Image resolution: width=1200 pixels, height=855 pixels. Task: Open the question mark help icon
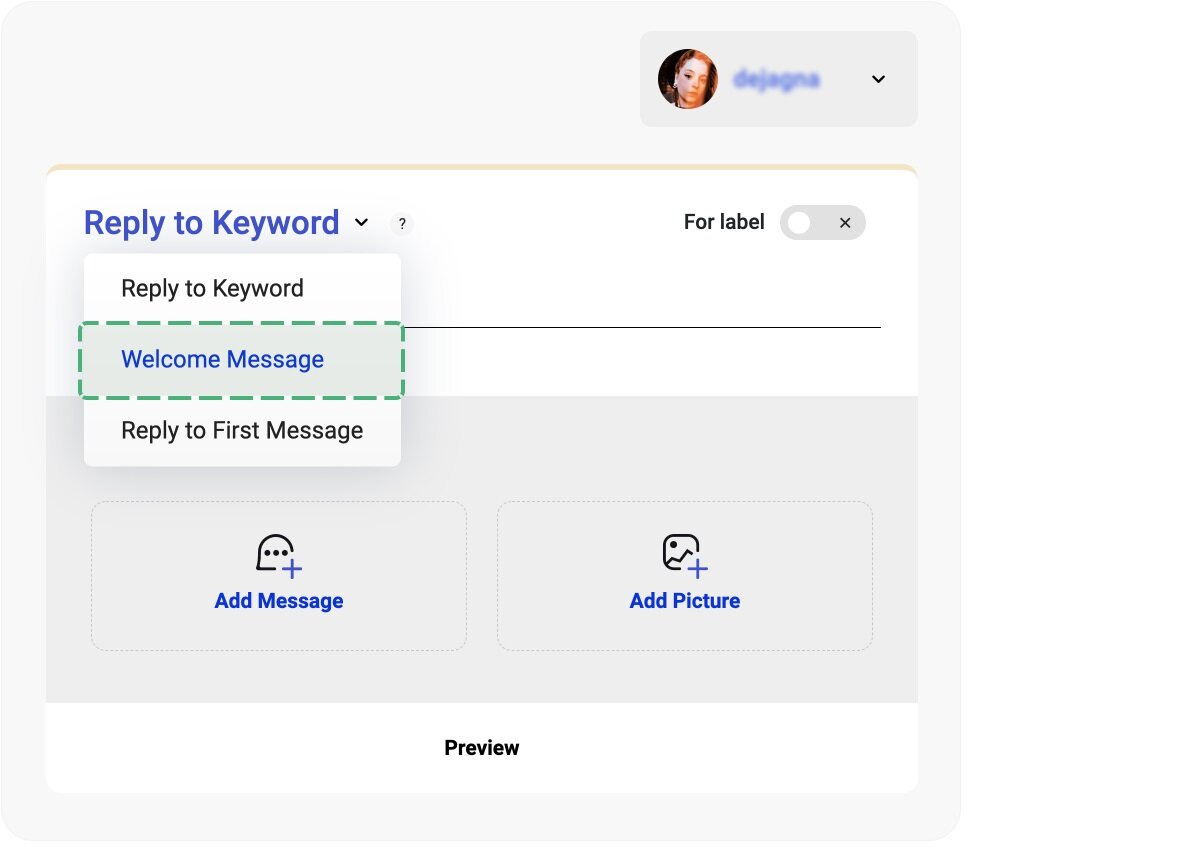402,224
